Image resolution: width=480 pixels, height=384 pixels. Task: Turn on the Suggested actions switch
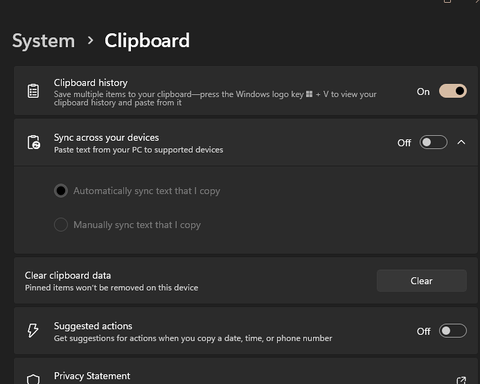(453, 331)
